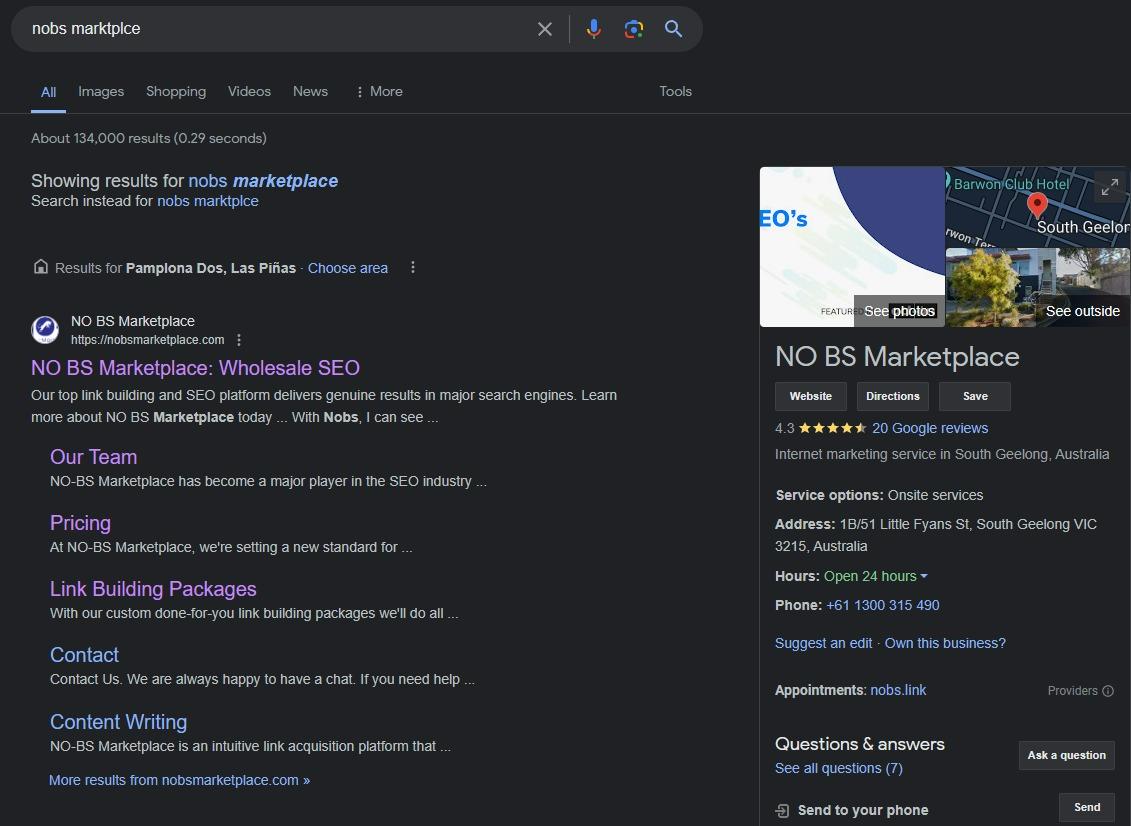Open three-dot options next to nobsmarketplace.com URL

pos(239,340)
